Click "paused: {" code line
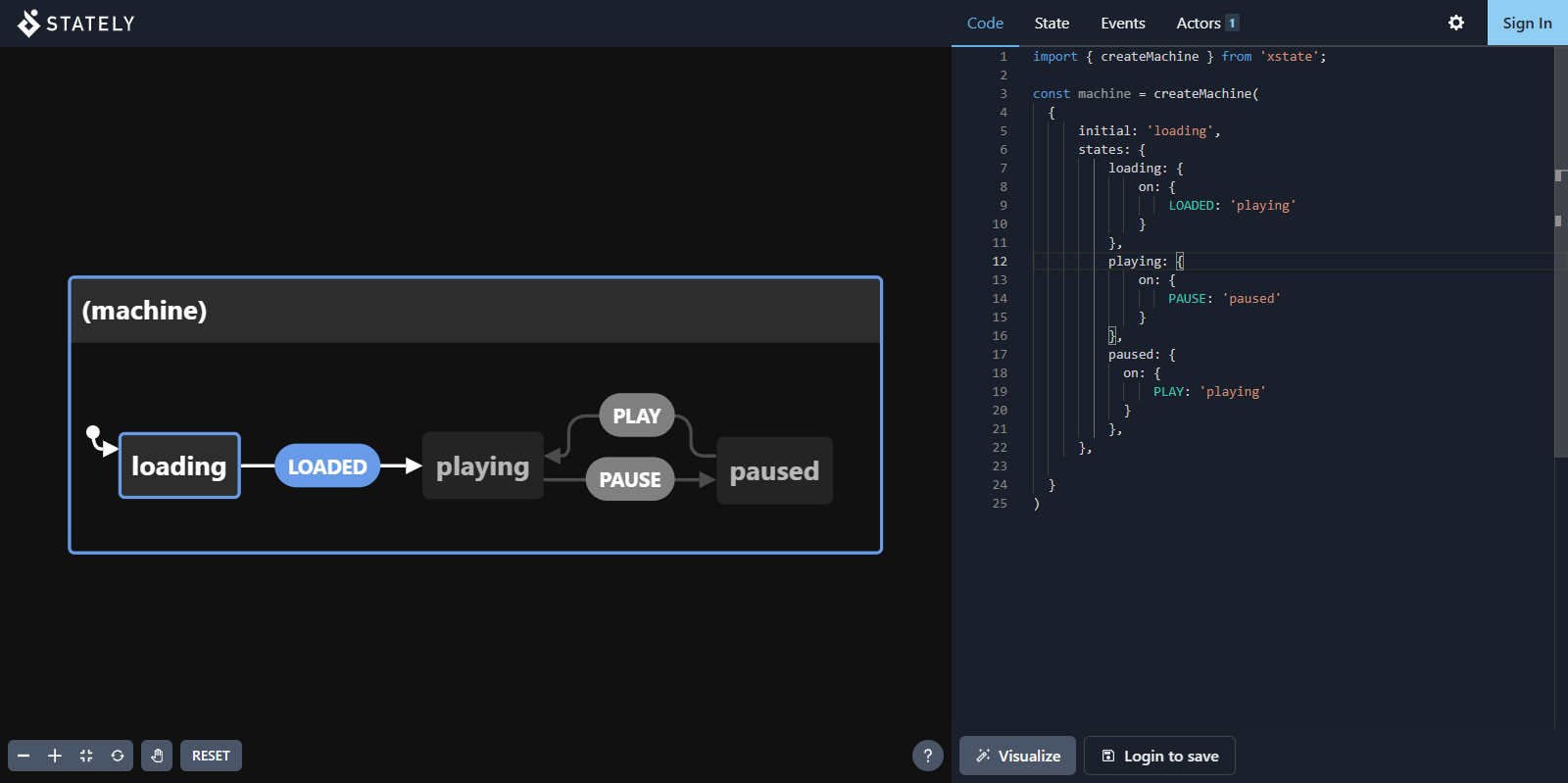Viewport: 1568px width, 783px height. pos(1142,355)
